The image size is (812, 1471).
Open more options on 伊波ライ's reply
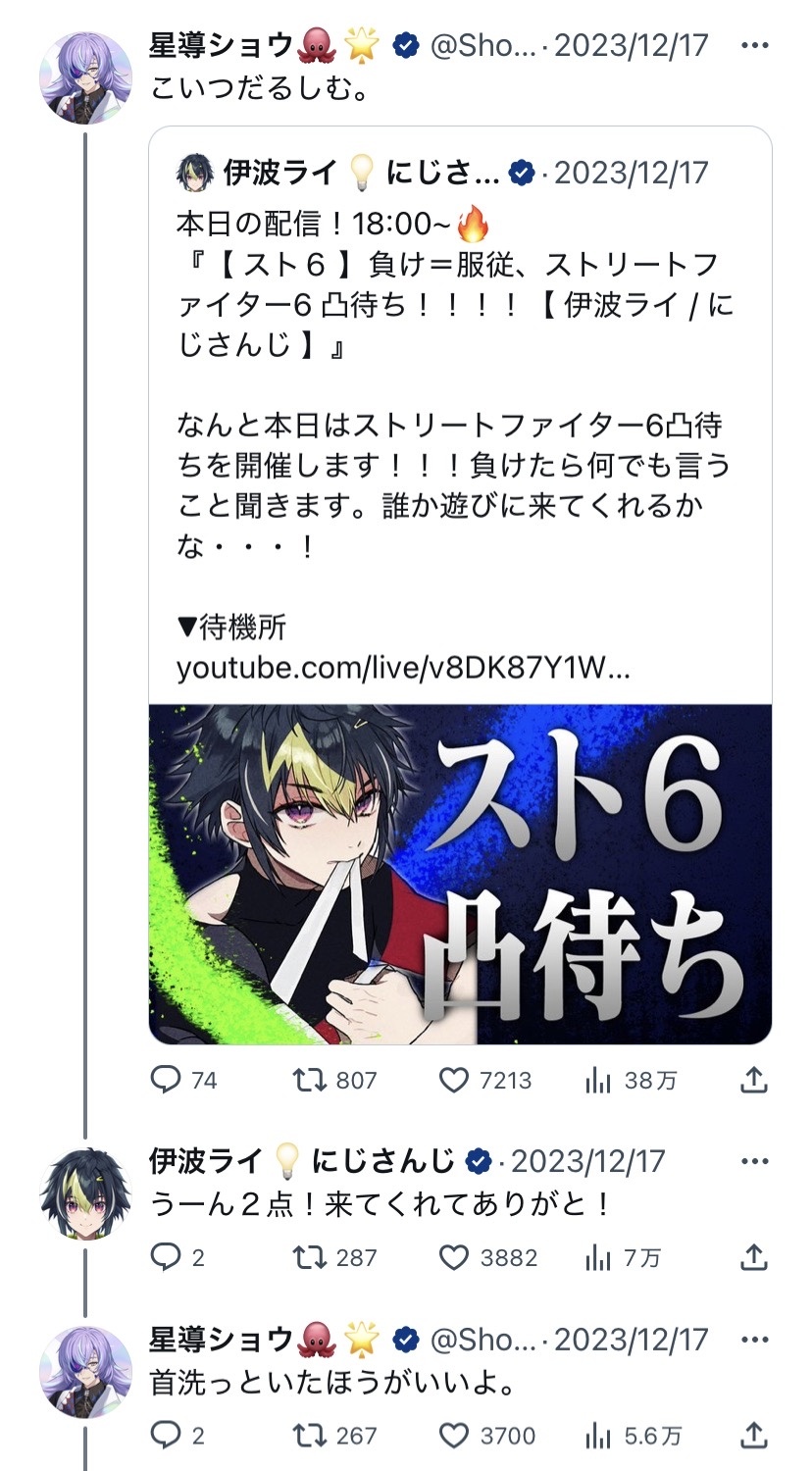pos(754,1161)
